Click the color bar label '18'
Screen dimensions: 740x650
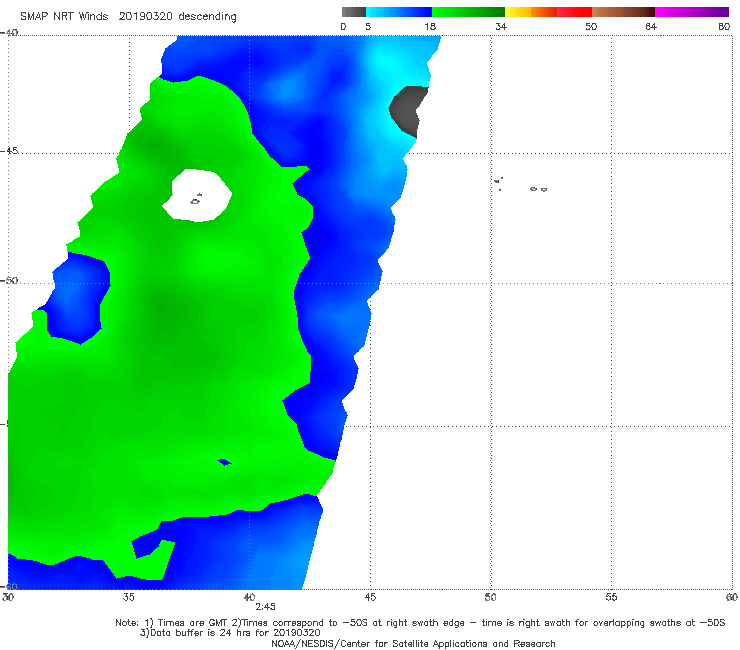coord(430,27)
